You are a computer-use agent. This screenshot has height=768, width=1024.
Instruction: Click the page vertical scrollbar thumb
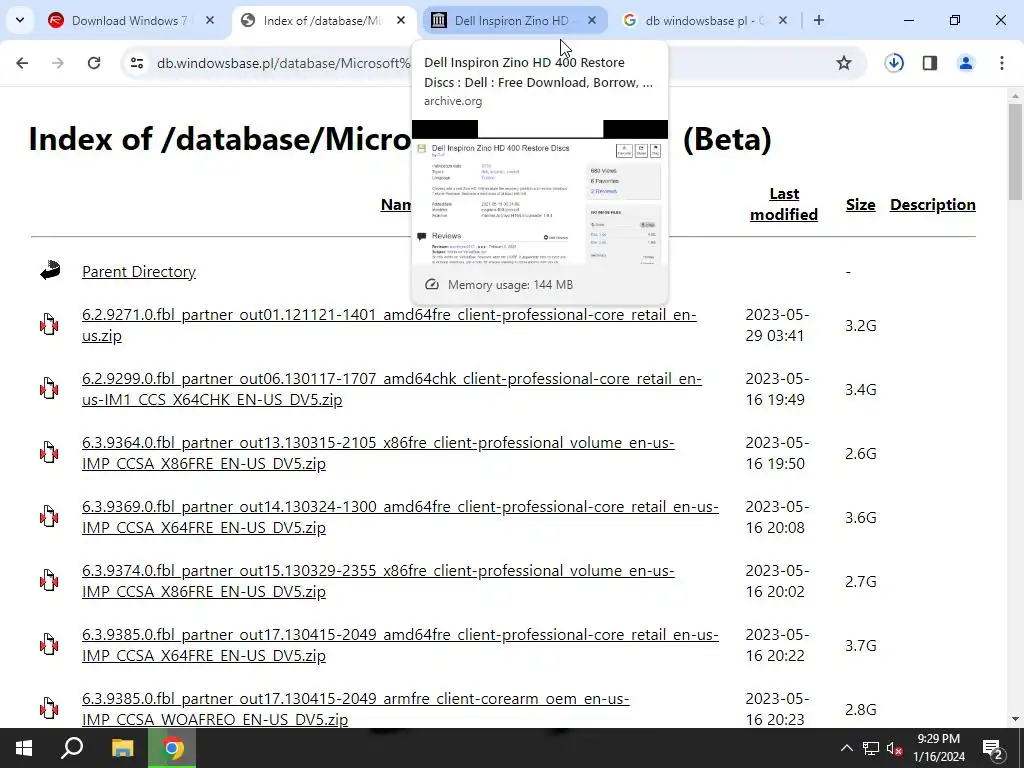1015,152
